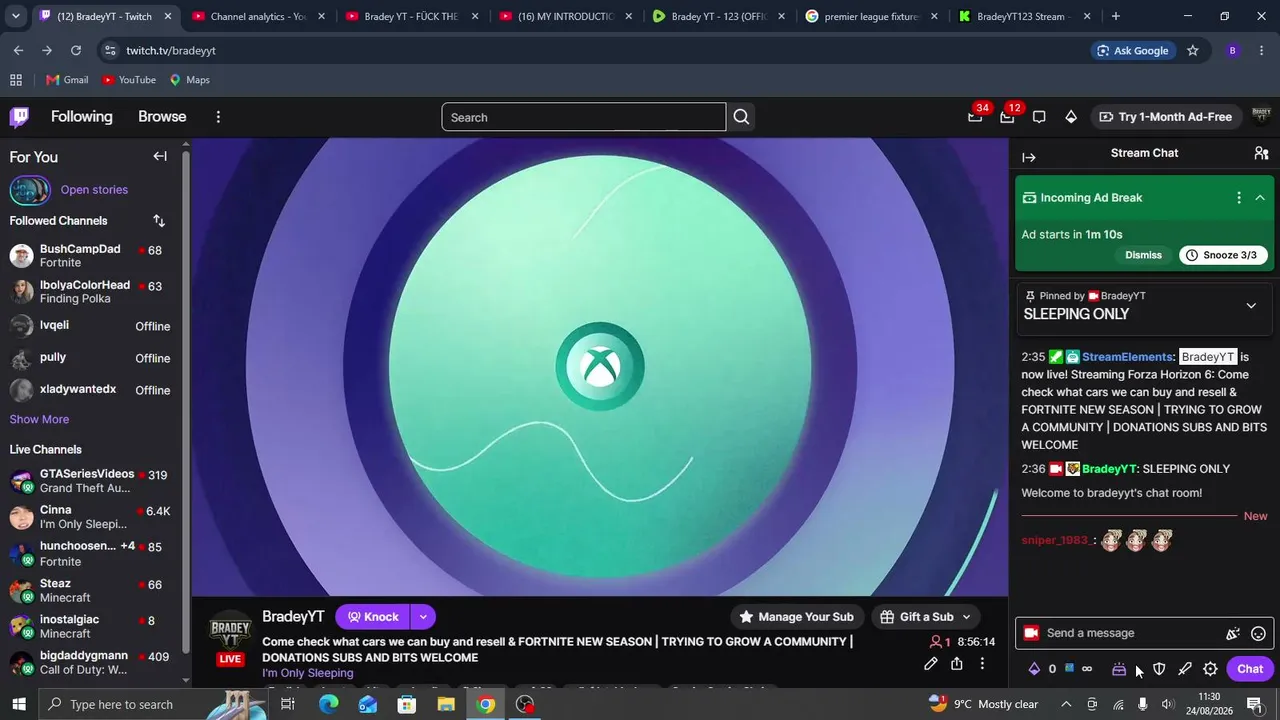
Task: Open BushCampDad's channel in the sidebar
Action: (x=91, y=256)
